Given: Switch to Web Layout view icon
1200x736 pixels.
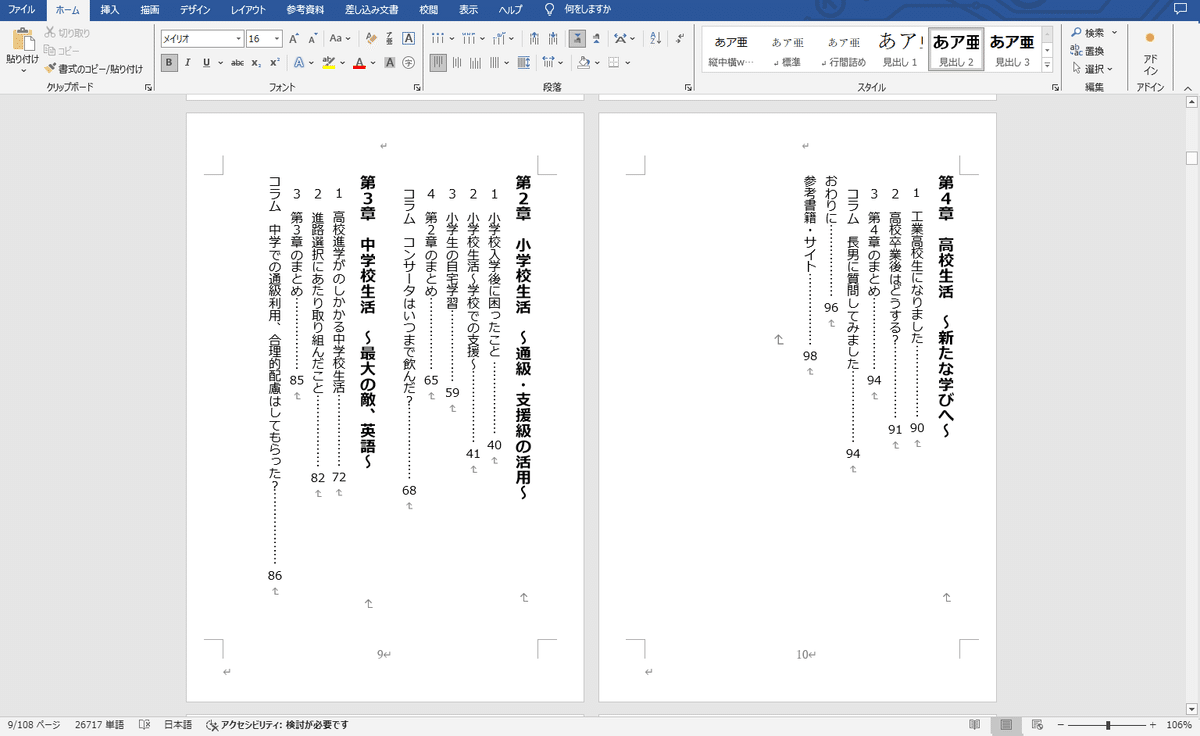Looking at the screenshot, I should [x=1037, y=724].
